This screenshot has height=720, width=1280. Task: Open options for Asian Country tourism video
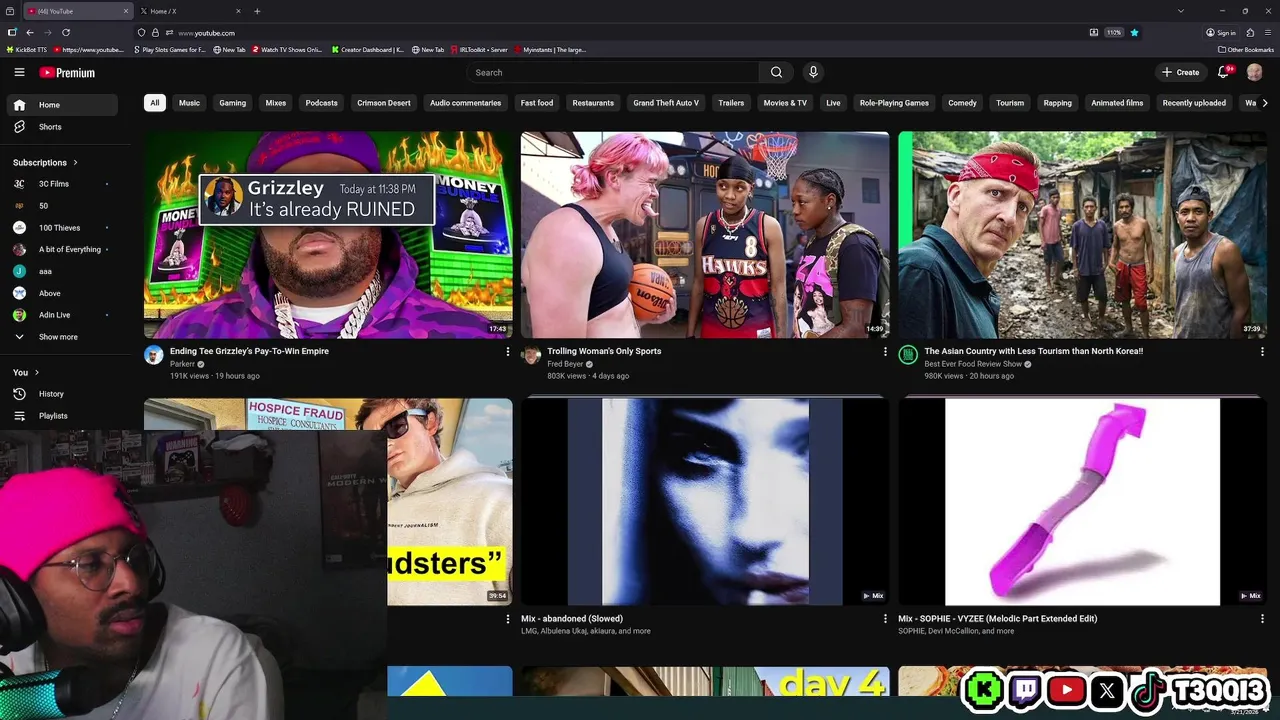point(1261,351)
